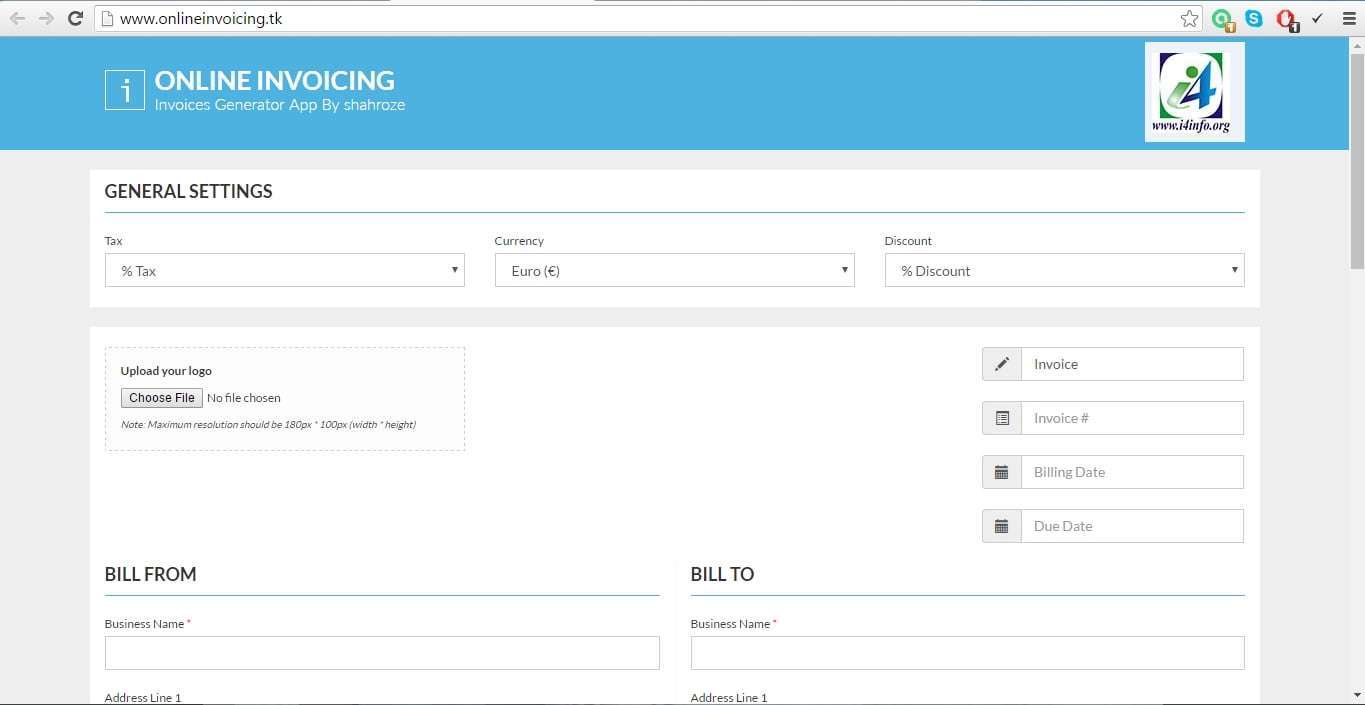Click inside the Invoice # input field
The width and height of the screenshot is (1365, 705).
pyautogui.click(x=1131, y=417)
